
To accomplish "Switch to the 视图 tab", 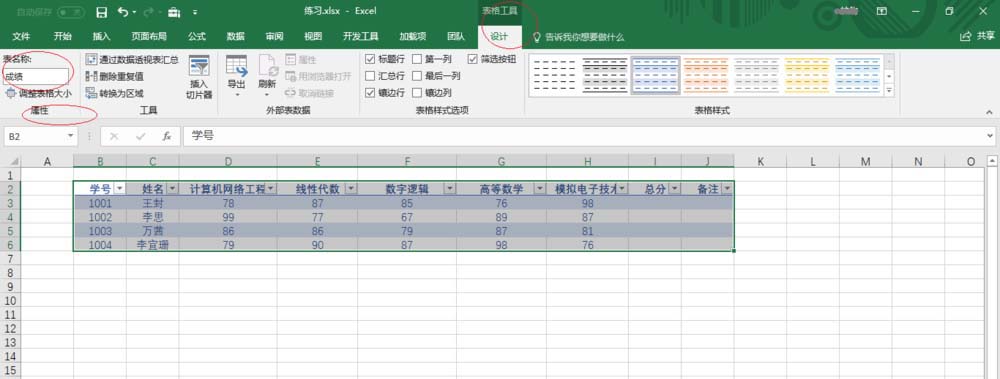I will pos(313,36).
